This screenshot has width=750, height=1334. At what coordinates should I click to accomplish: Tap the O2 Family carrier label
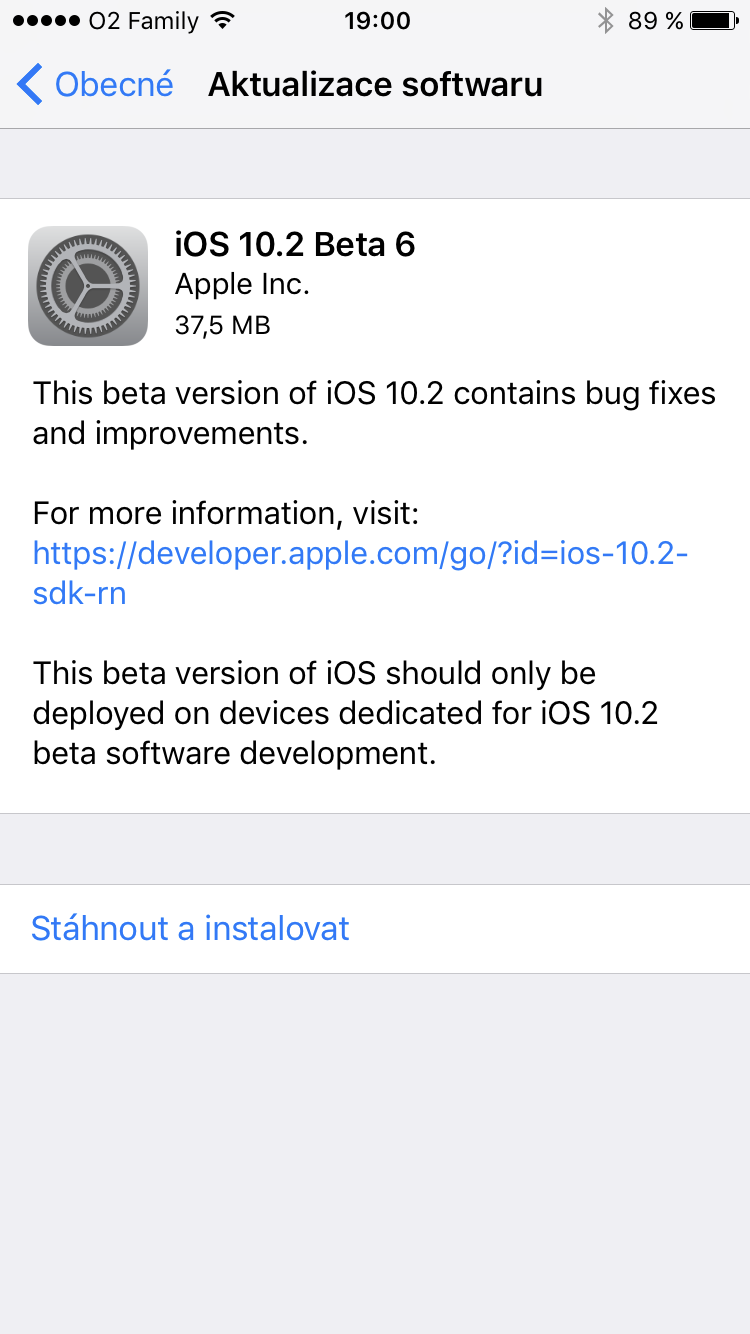click(x=143, y=21)
